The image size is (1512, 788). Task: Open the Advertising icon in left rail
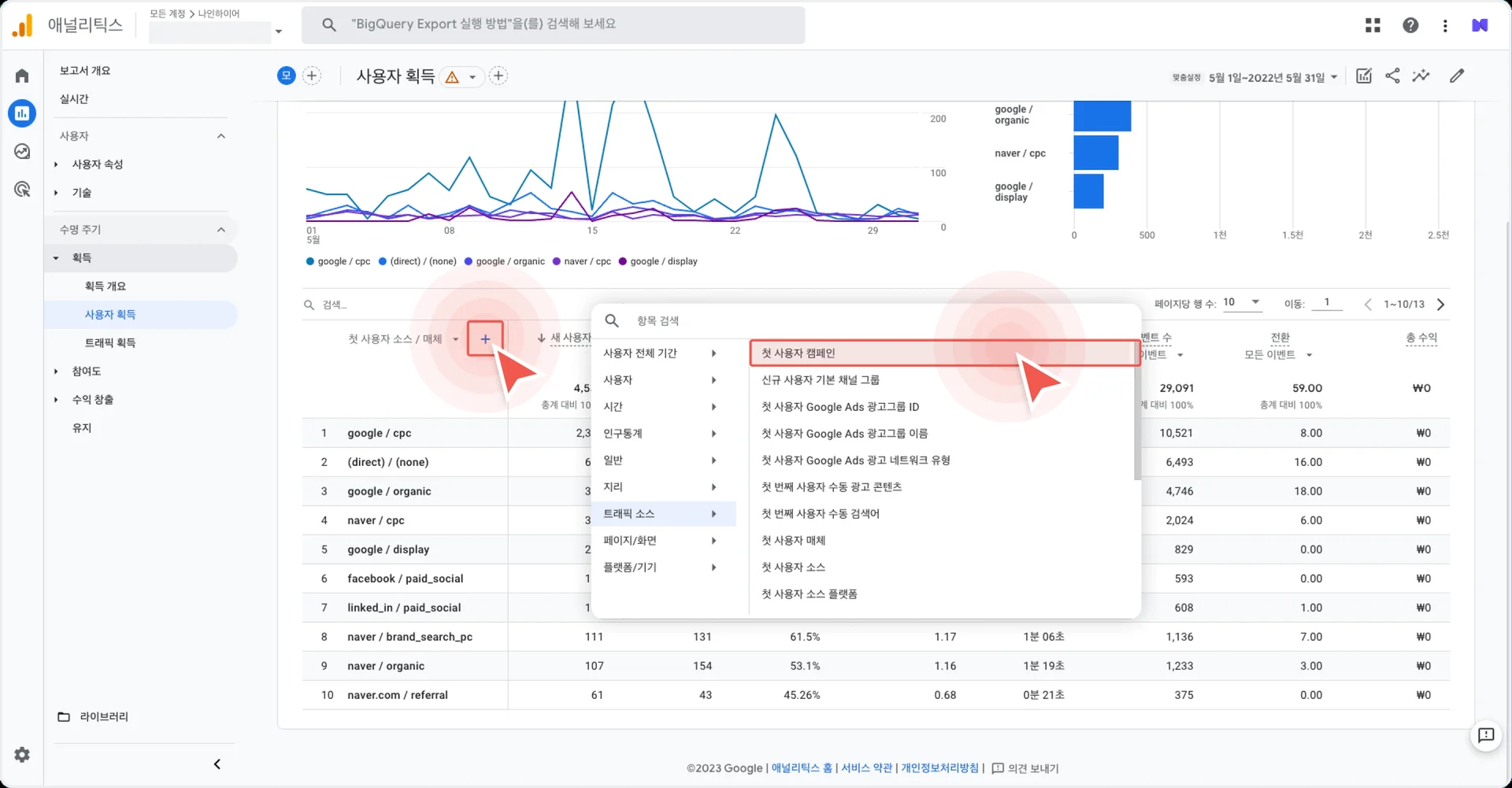click(x=22, y=189)
